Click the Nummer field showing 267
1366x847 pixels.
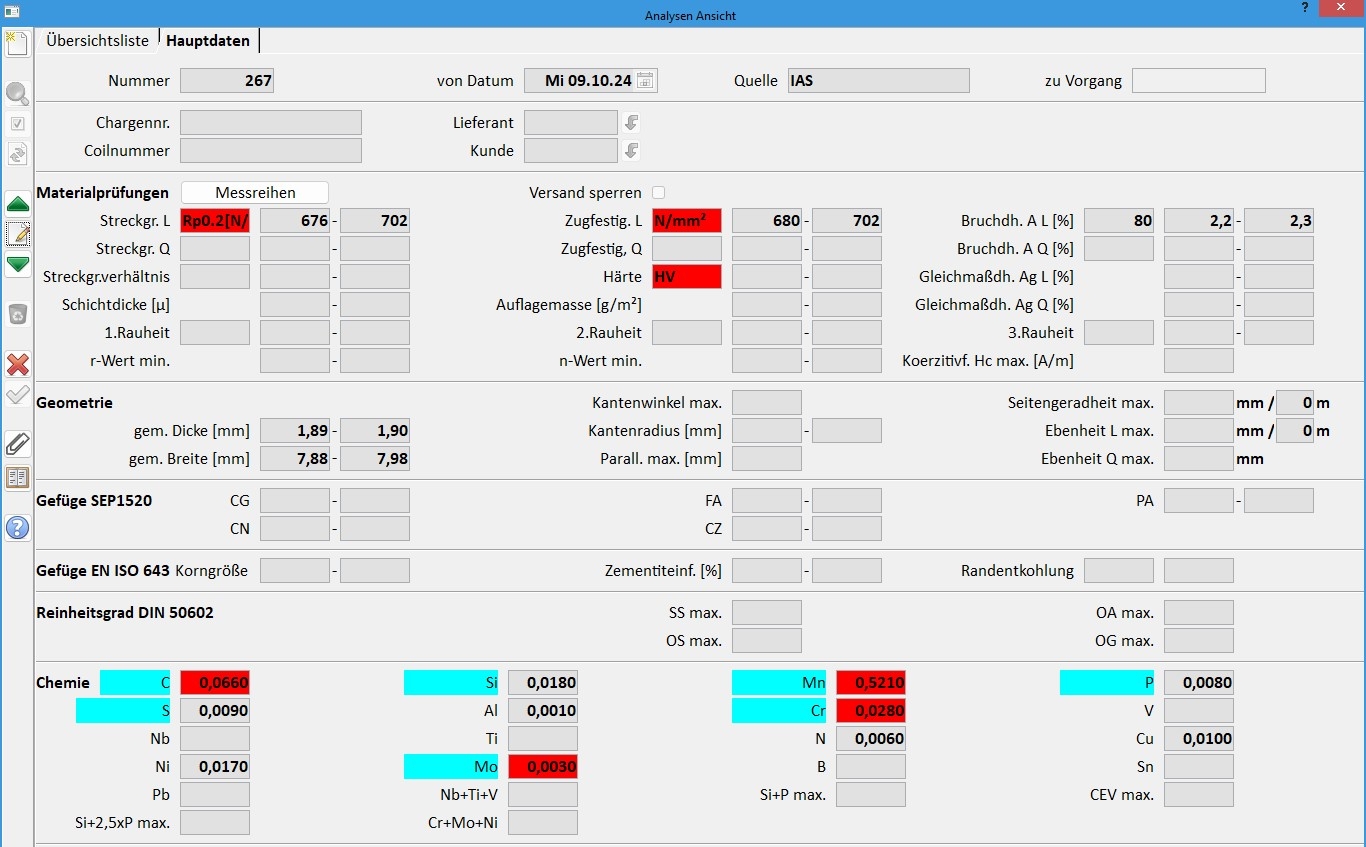click(227, 81)
